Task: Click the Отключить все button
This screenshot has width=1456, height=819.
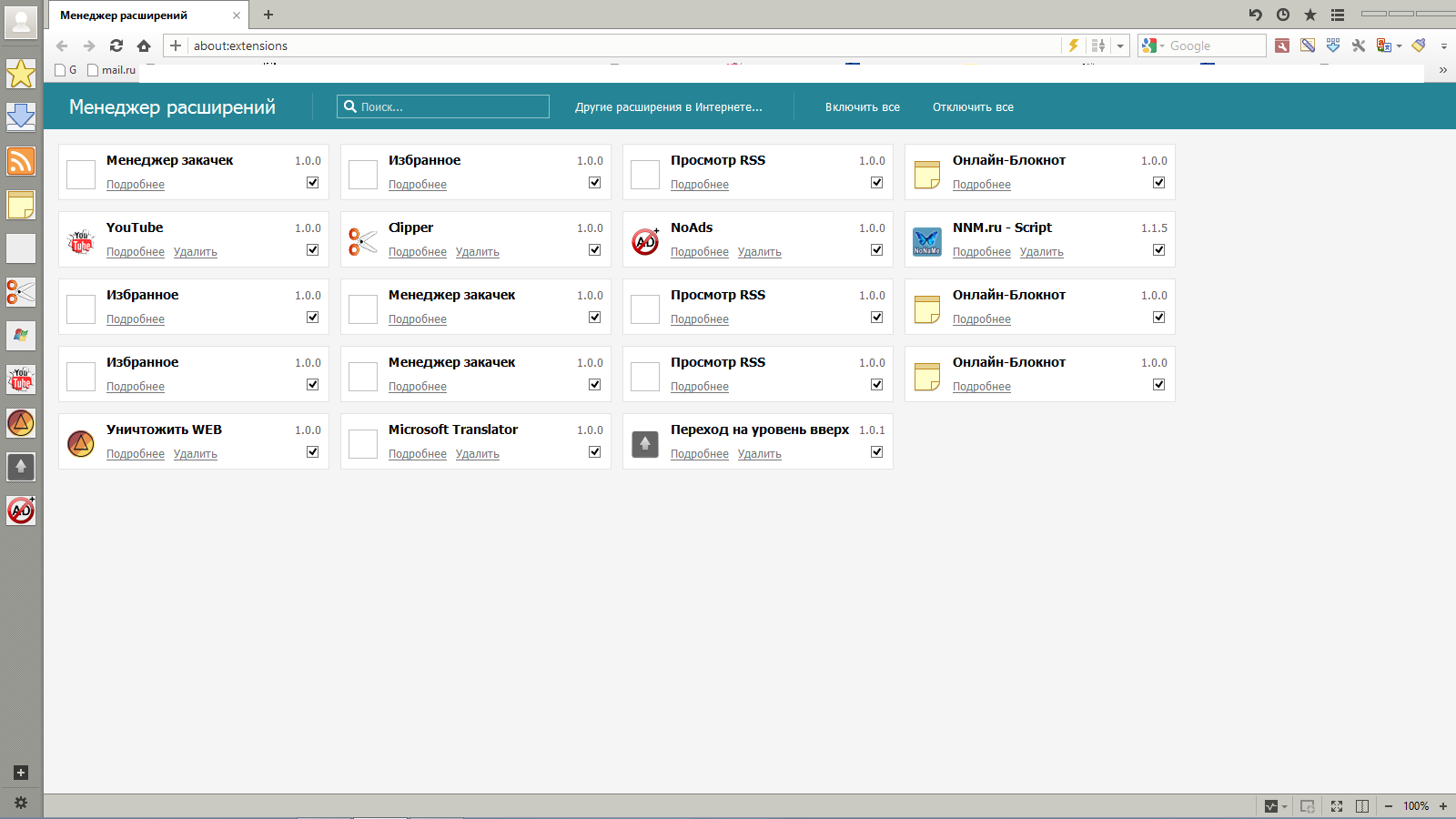Action: coord(973,107)
